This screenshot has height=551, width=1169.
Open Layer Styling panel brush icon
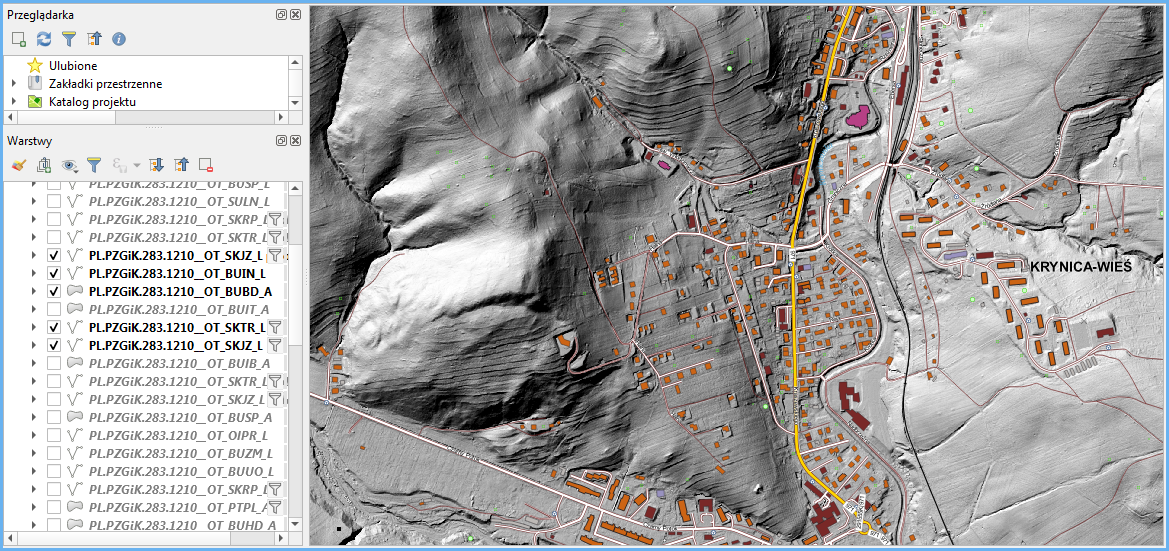click(18, 165)
